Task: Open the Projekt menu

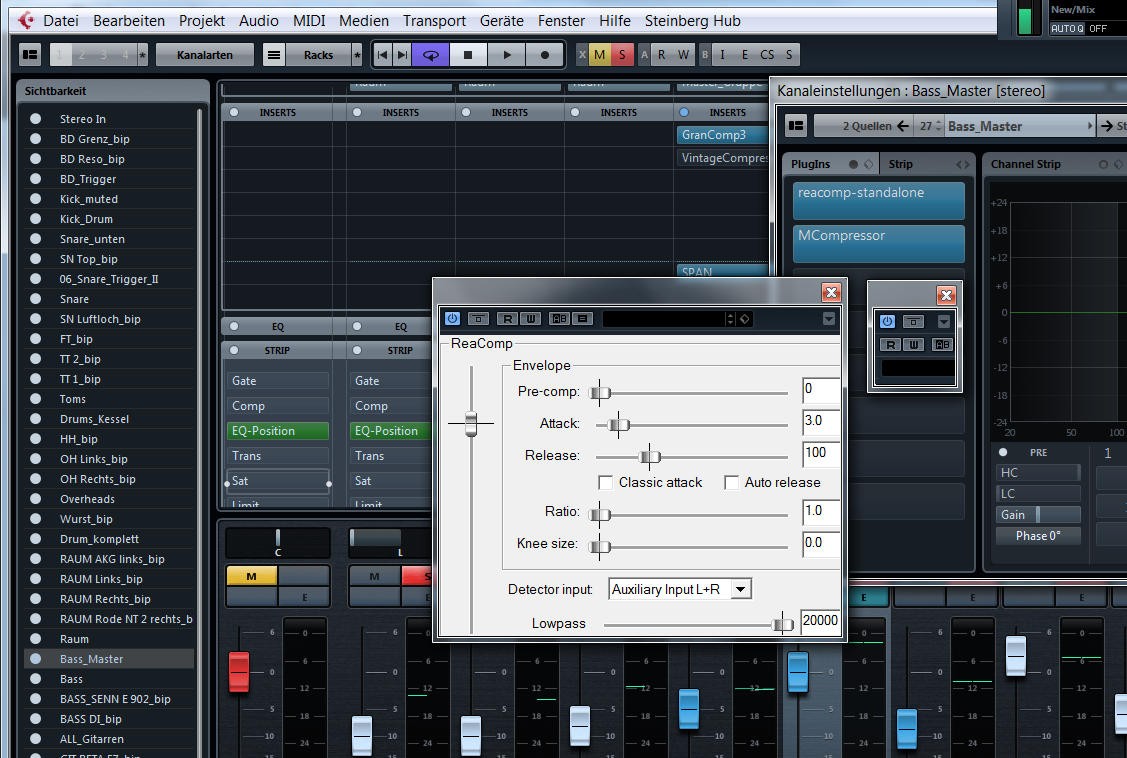Action: click(x=202, y=21)
